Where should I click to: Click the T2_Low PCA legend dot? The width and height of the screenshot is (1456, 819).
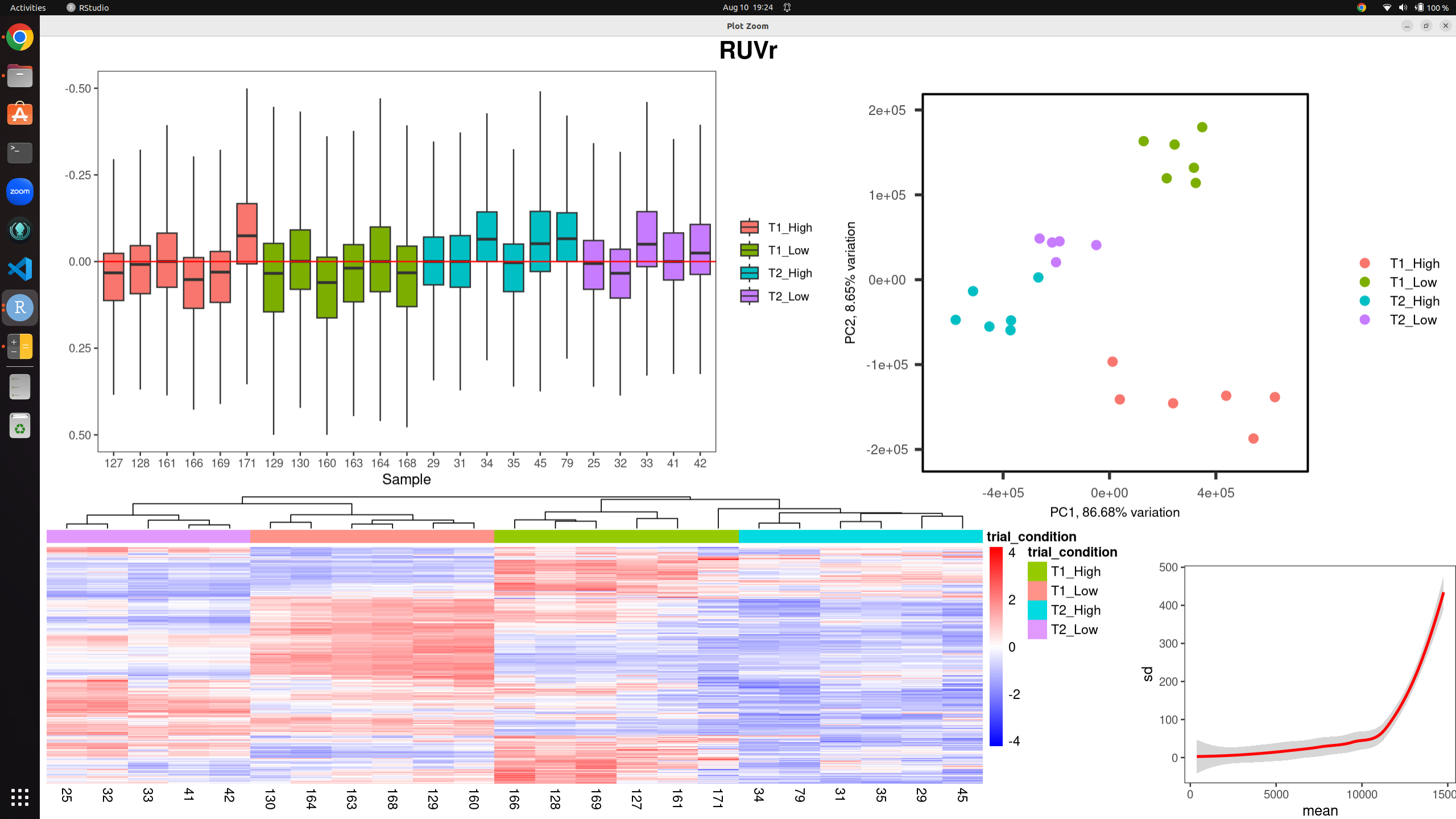1364,319
